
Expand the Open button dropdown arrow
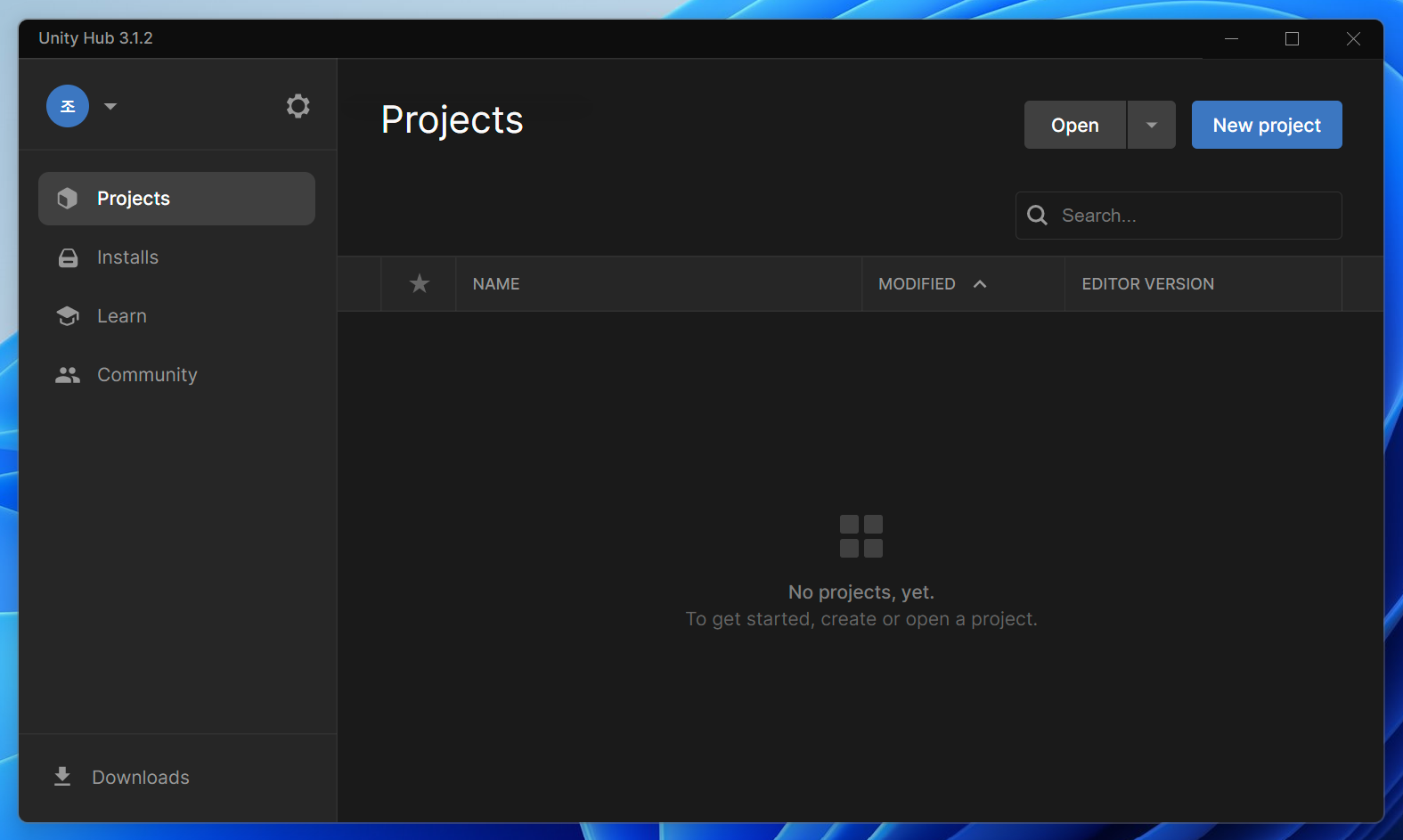click(1152, 125)
